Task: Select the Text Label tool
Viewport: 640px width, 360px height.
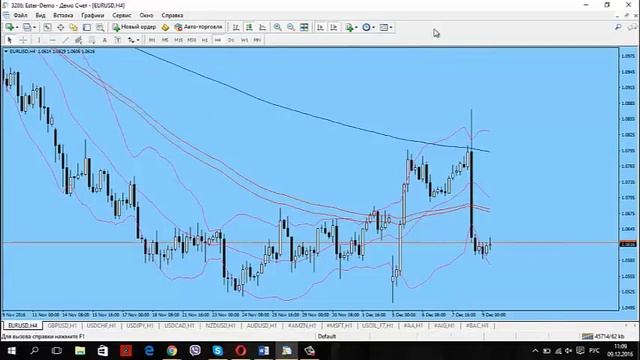Action: click(x=118, y=40)
